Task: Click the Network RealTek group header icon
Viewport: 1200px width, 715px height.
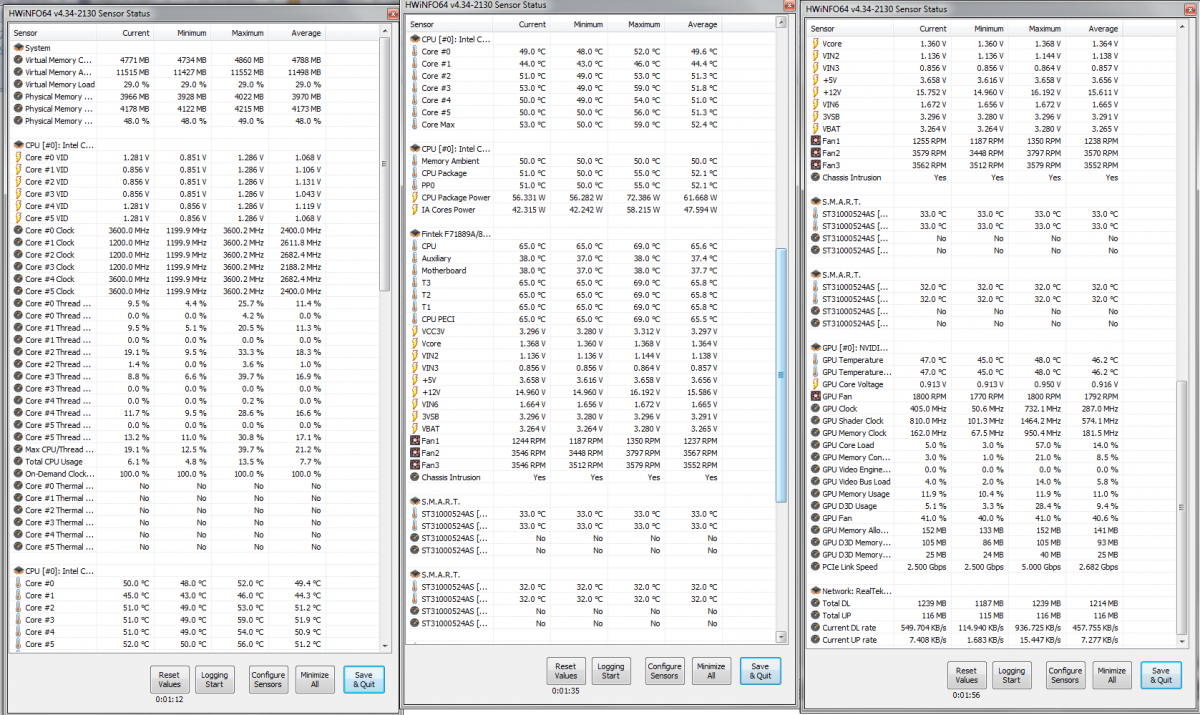Action: [x=815, y=591]
